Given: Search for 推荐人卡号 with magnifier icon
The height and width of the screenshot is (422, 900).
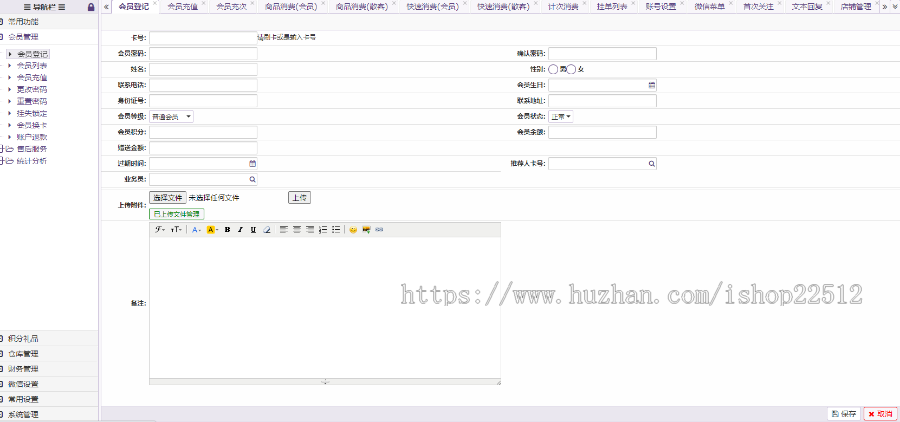Looking at the screenshot, I should 651,164.
